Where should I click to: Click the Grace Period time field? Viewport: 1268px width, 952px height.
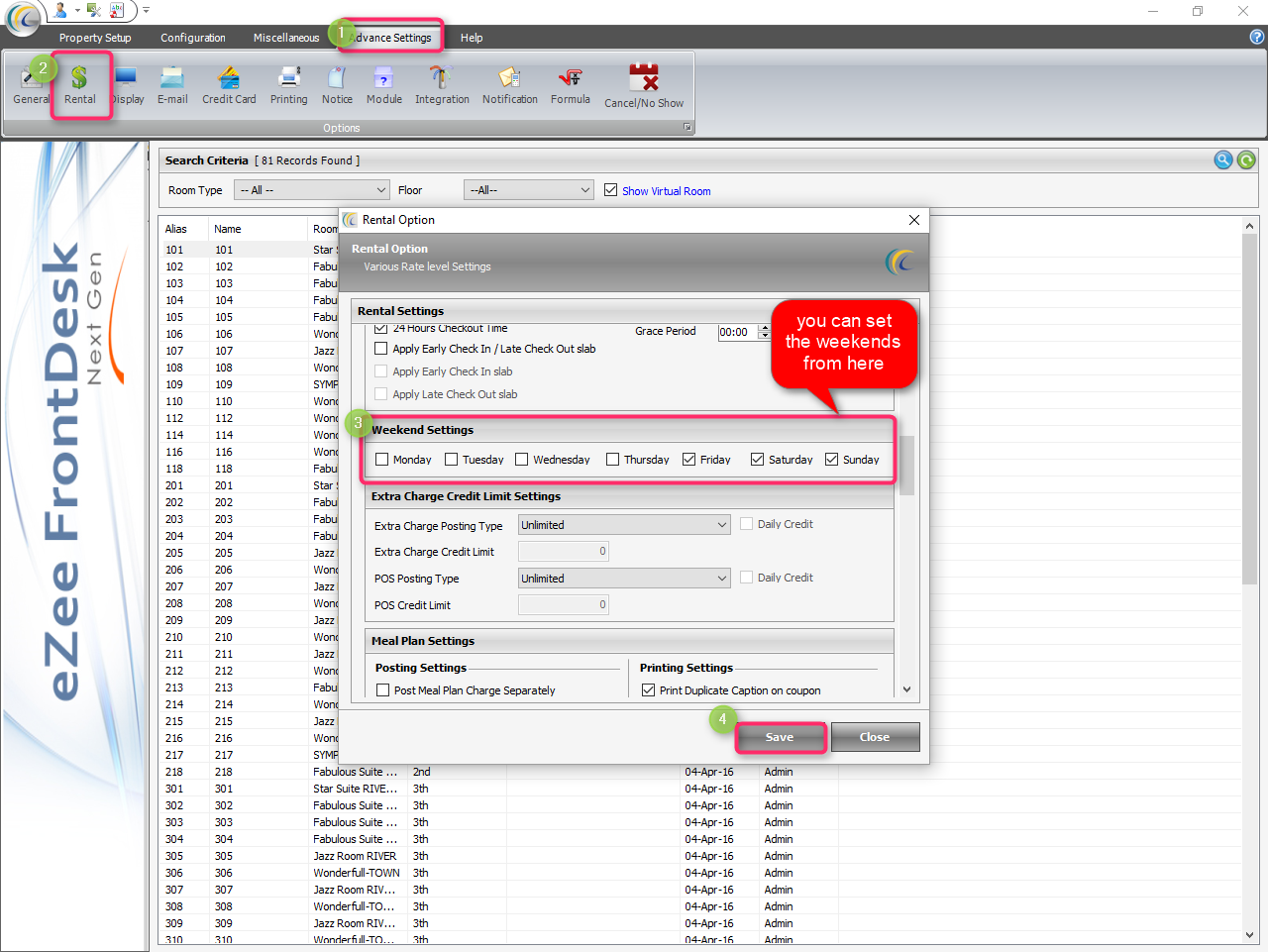[738, 333]
